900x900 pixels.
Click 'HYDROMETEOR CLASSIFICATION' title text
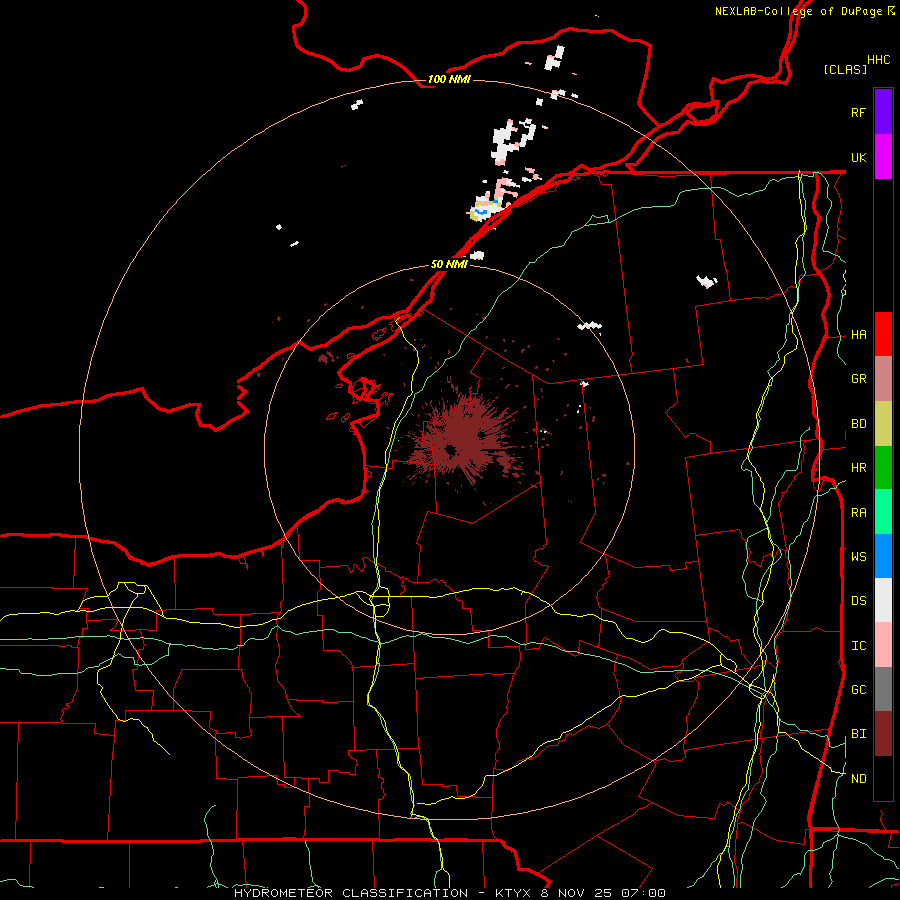[x=351, y=893]
